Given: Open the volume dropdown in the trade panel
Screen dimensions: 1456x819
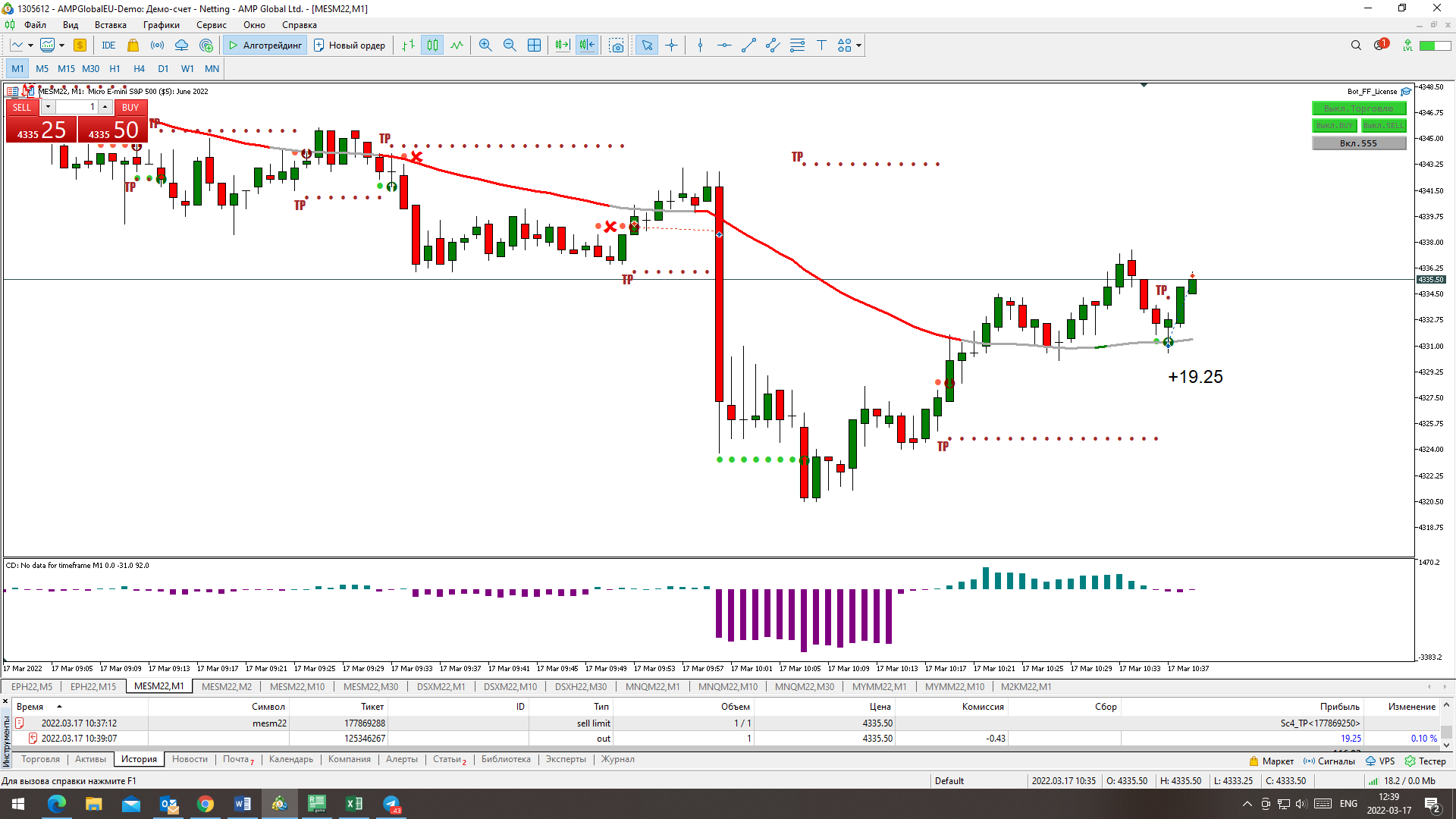Looking at the screenshot, I should point(48,107).
